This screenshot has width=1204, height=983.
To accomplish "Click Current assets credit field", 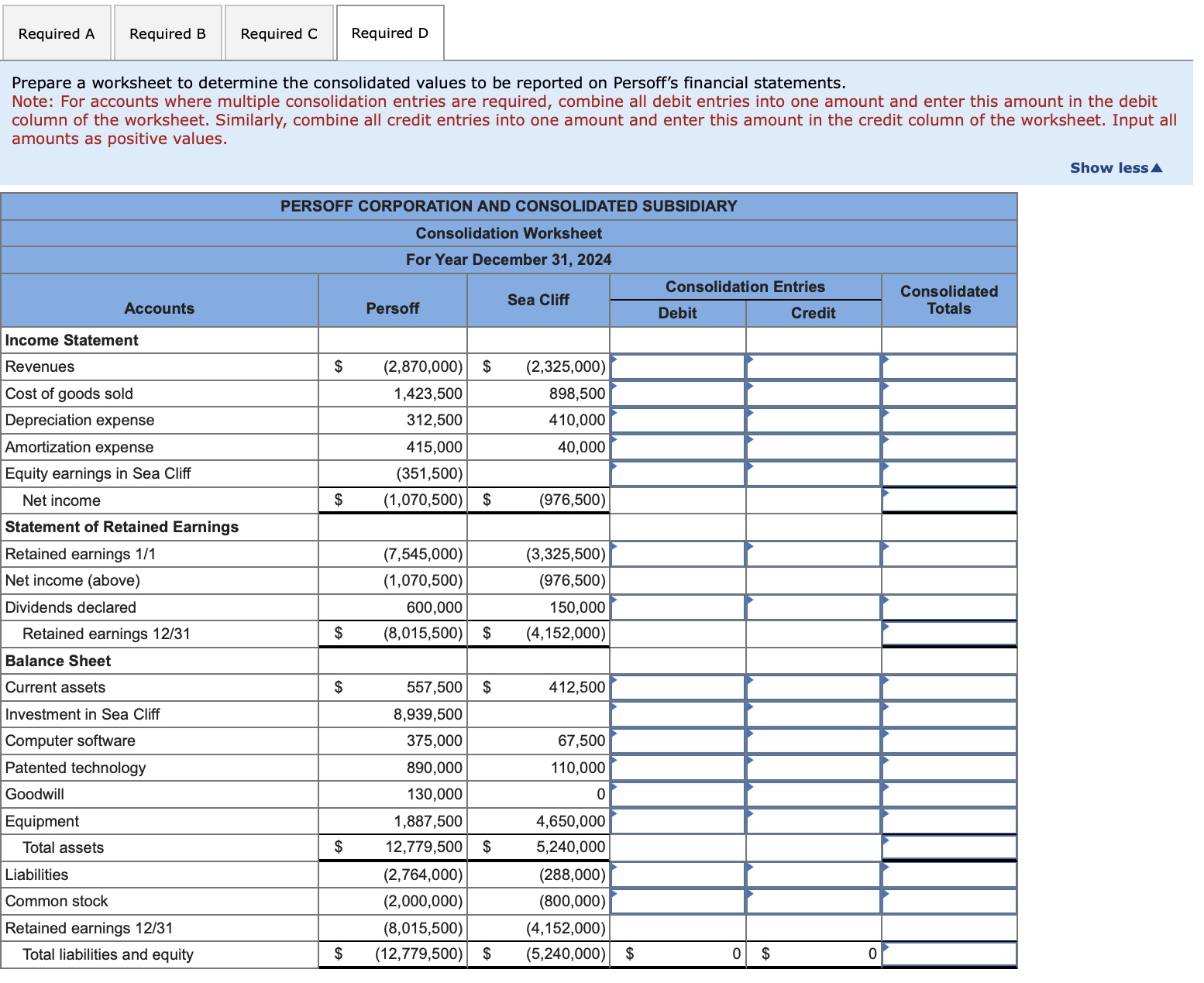I will click(x=814, y=687).
